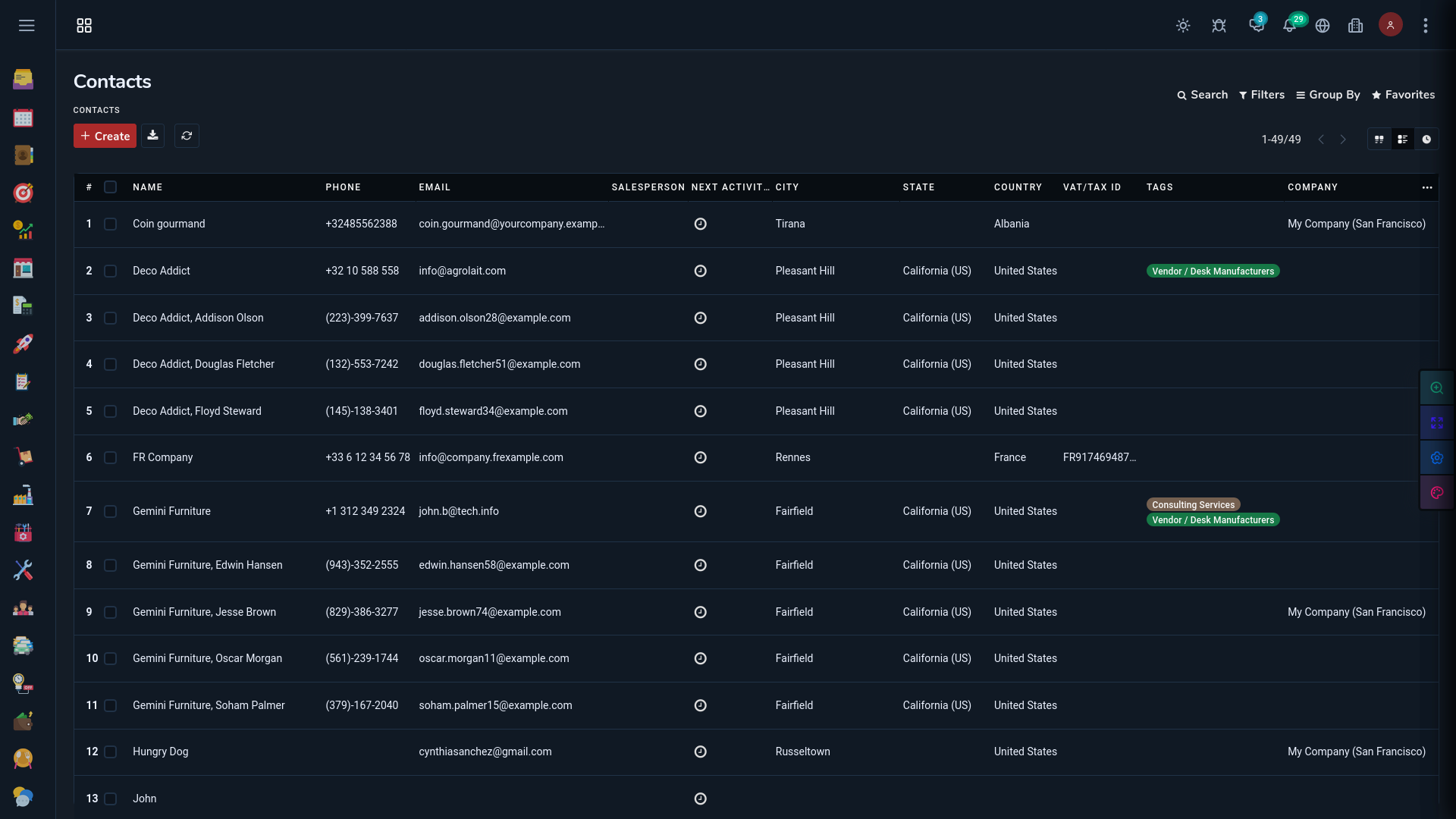Open the user avatar menu

[x=1390, y=25]
